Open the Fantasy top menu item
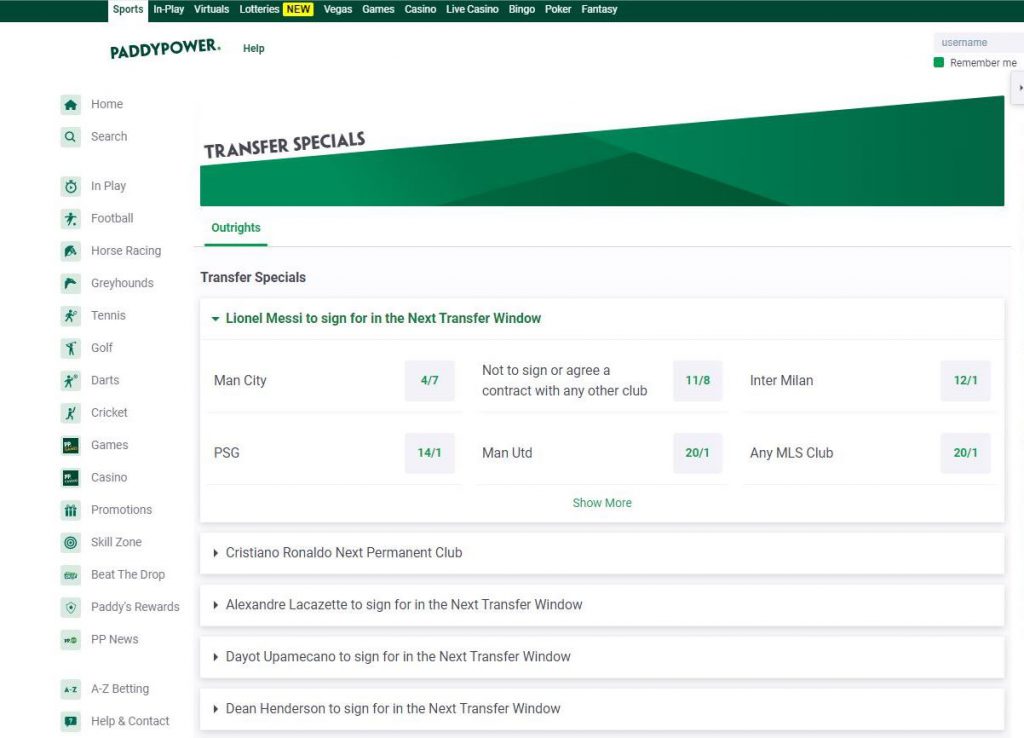The image size is (1024, 738). tap(600, 10)
